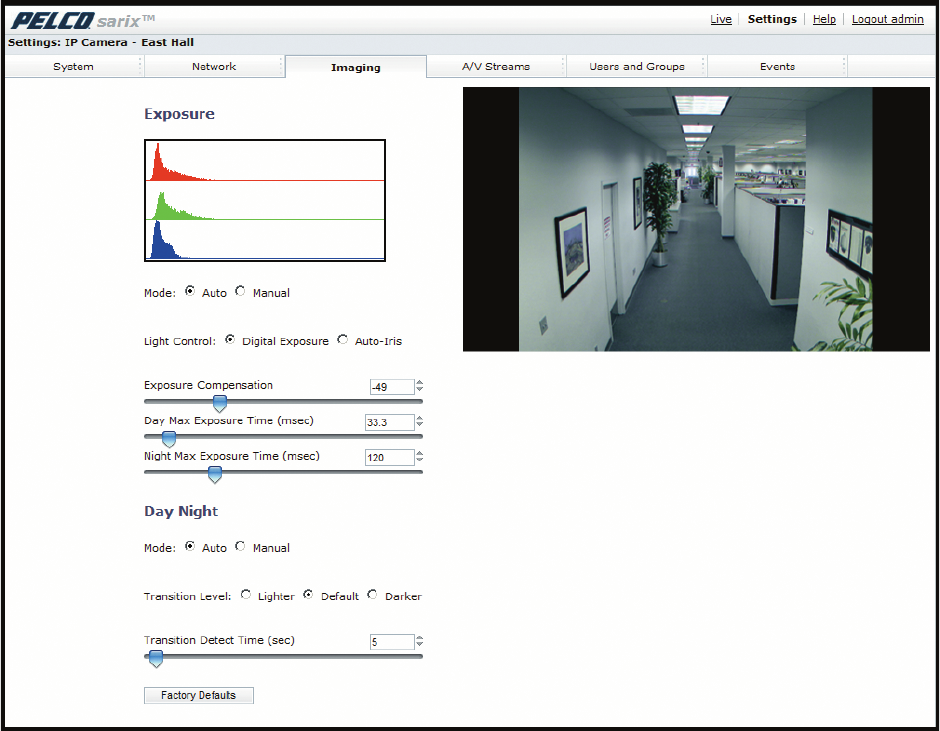Select Auto-Iris light control
Screen dimensions: 940x731
[344, 340]
